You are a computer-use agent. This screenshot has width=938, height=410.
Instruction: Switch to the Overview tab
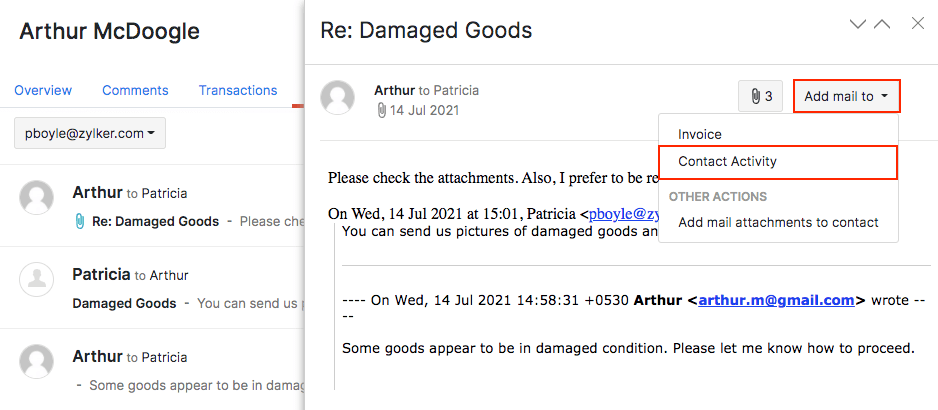pyautogui.click(x=43, y=90)
